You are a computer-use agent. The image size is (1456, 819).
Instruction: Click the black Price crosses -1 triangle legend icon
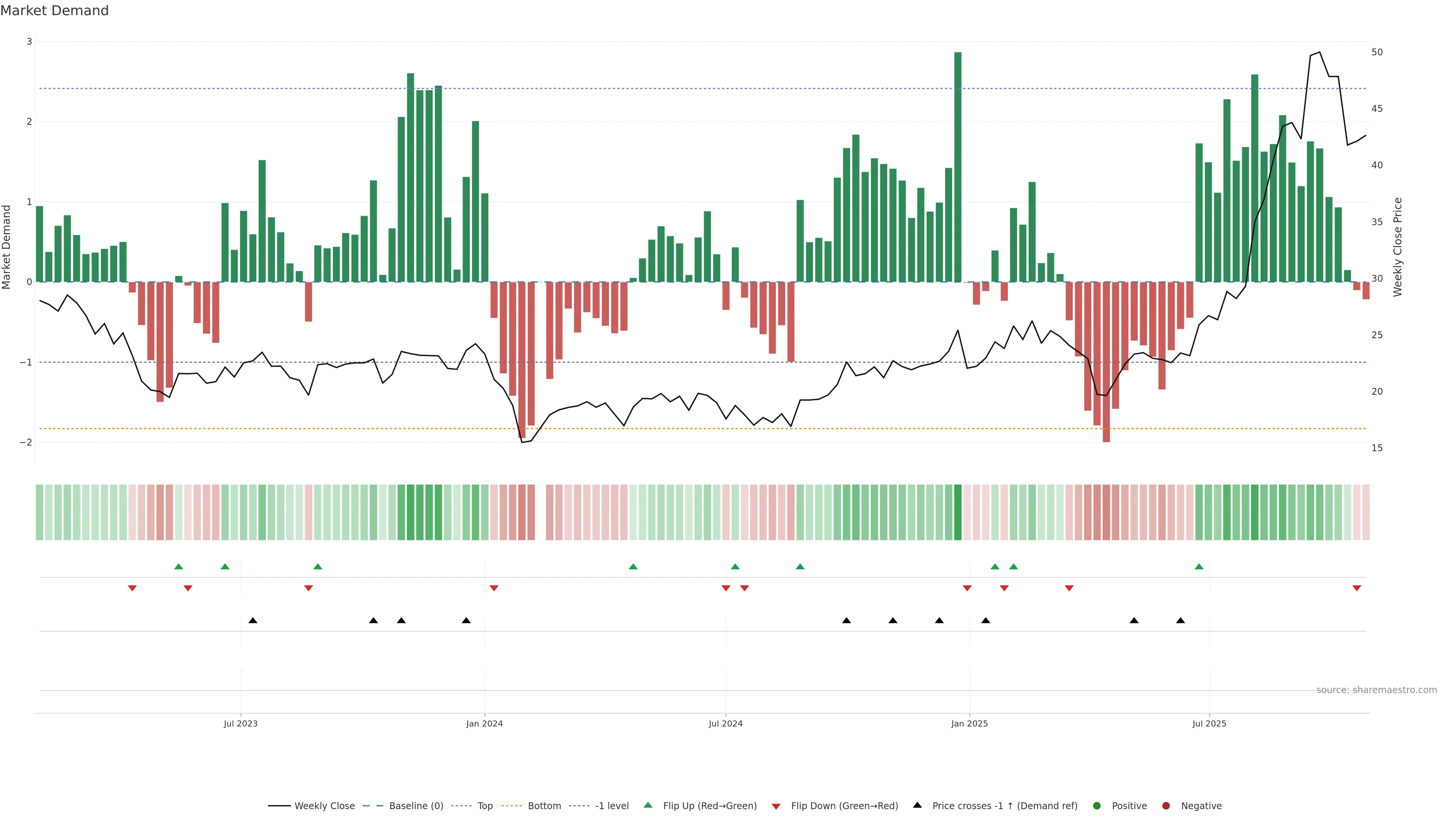(x=917, y=805)
